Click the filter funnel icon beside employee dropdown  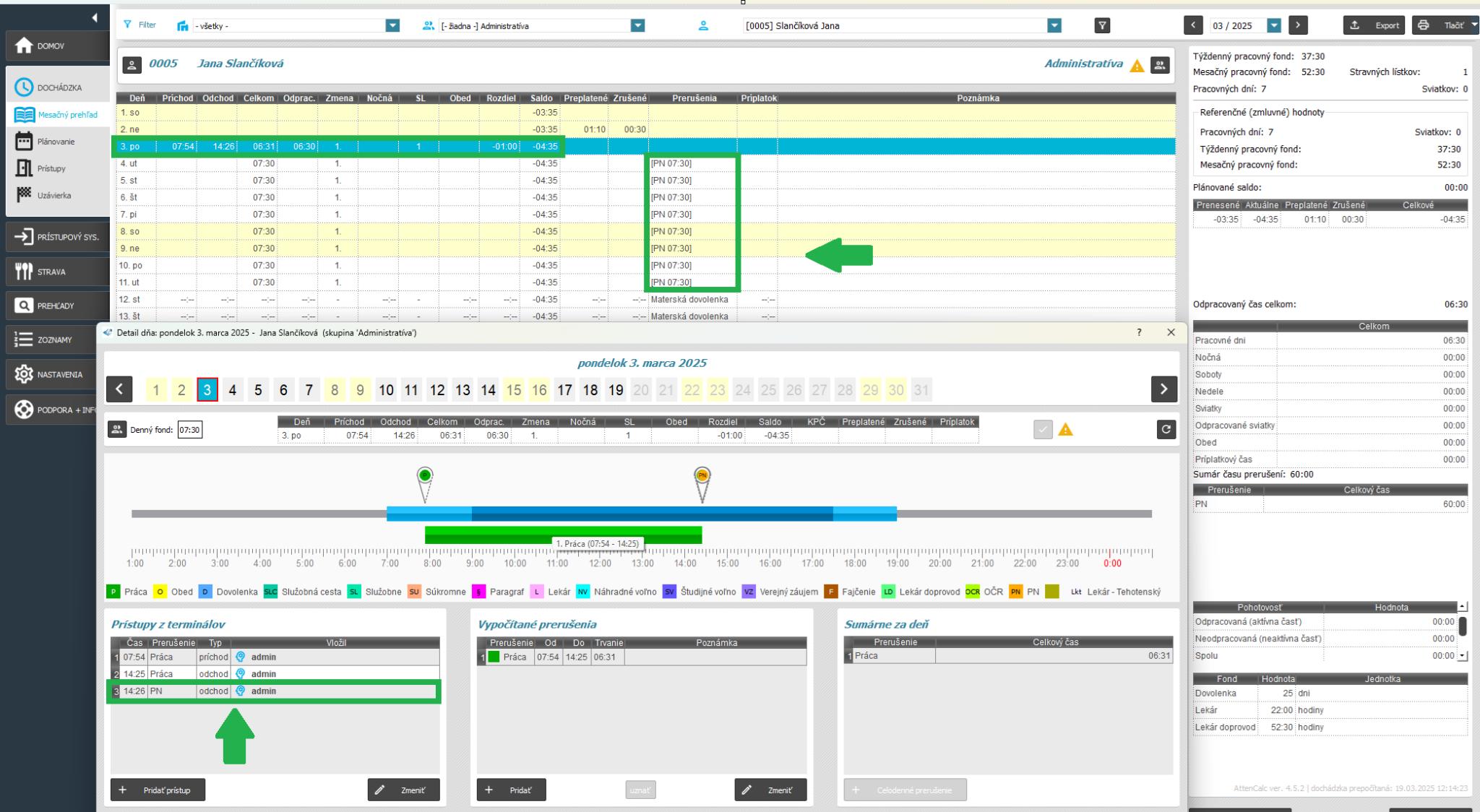coord(1102,26)
